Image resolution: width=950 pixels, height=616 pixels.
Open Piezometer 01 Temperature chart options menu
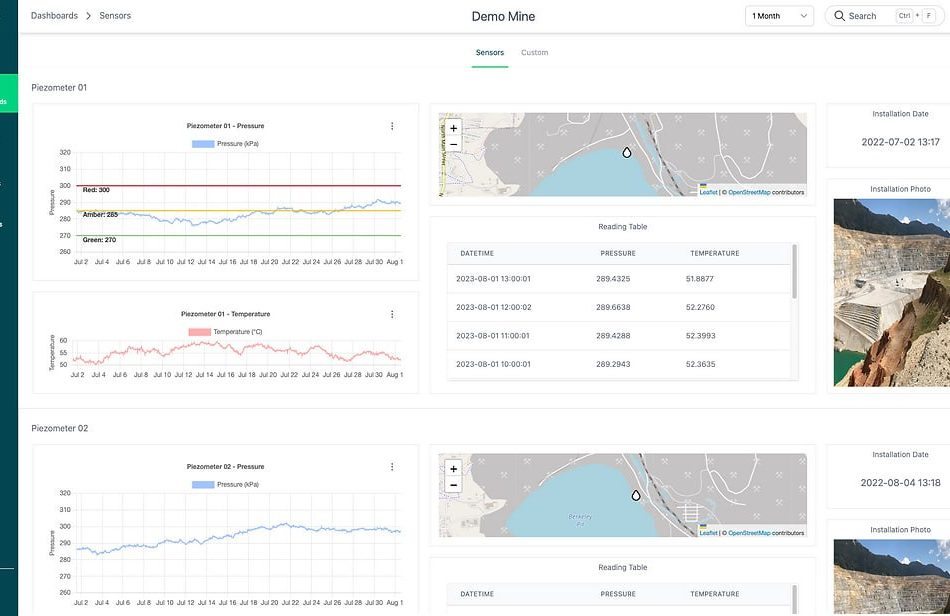tap(392, 314)
